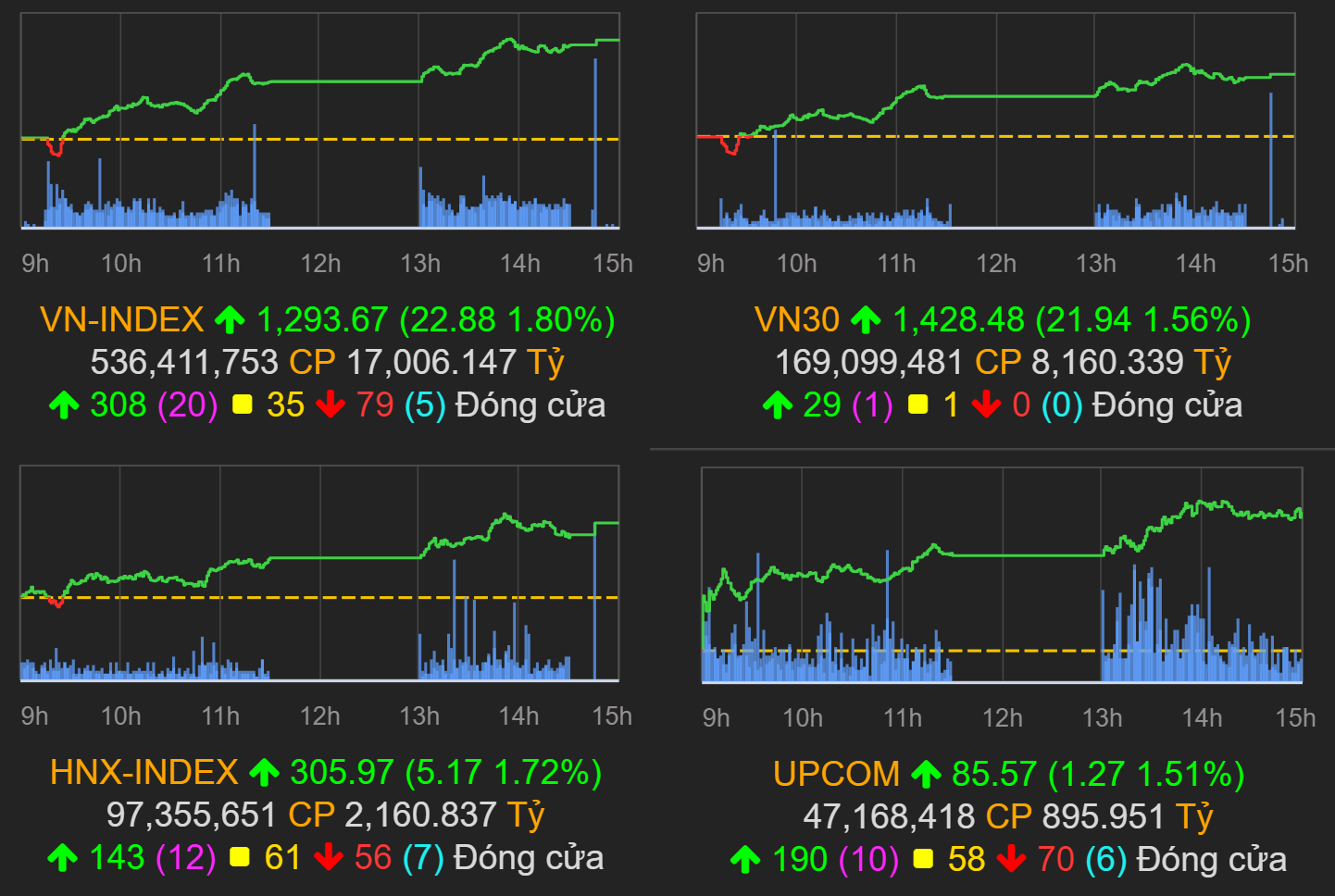
Task: Click yellow unchanged square next to 61
Action: tap(240, 857)
